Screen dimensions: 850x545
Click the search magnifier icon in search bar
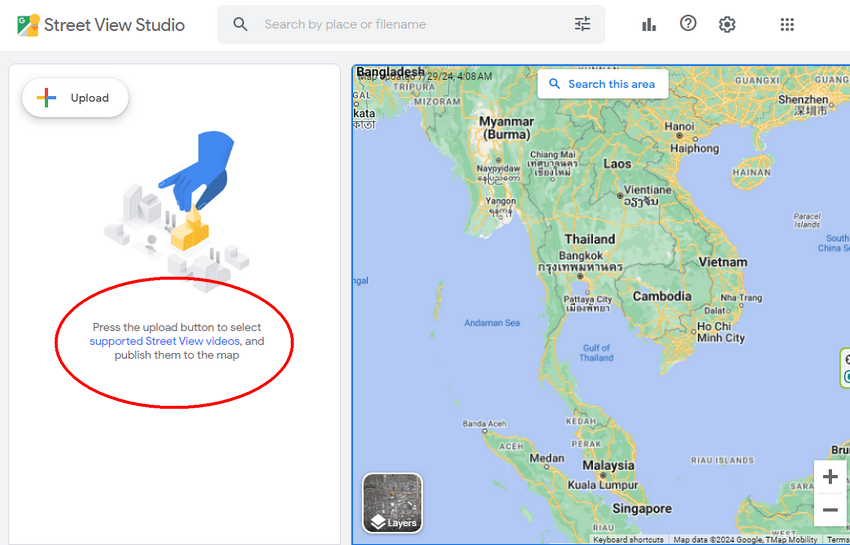(240, 24)
